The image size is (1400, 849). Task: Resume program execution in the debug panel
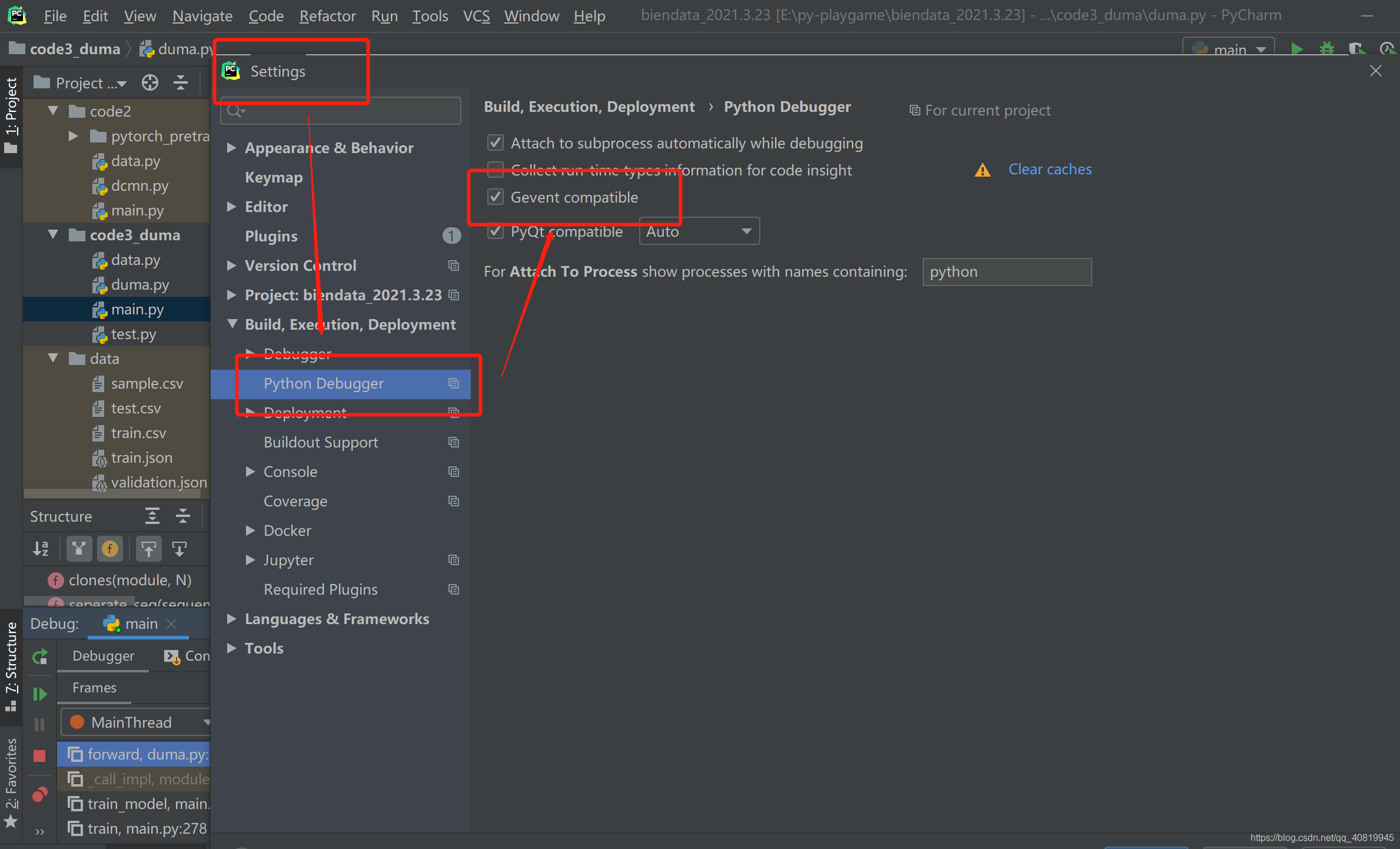coord(39,694)
